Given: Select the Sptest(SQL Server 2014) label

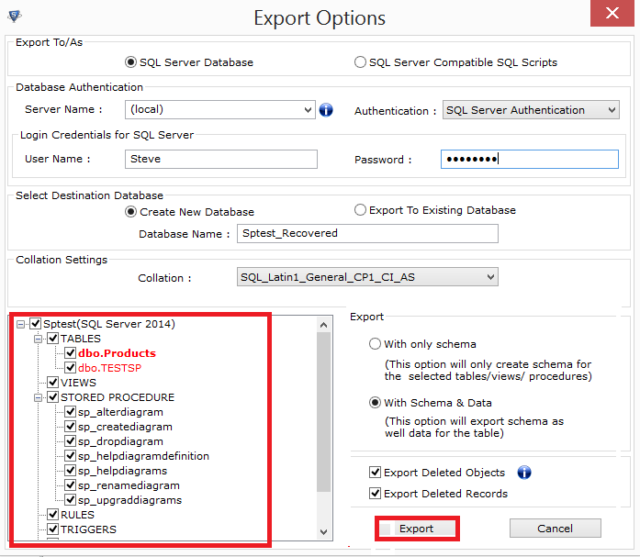Looking at the screenshot, I should tap(109, 324).
